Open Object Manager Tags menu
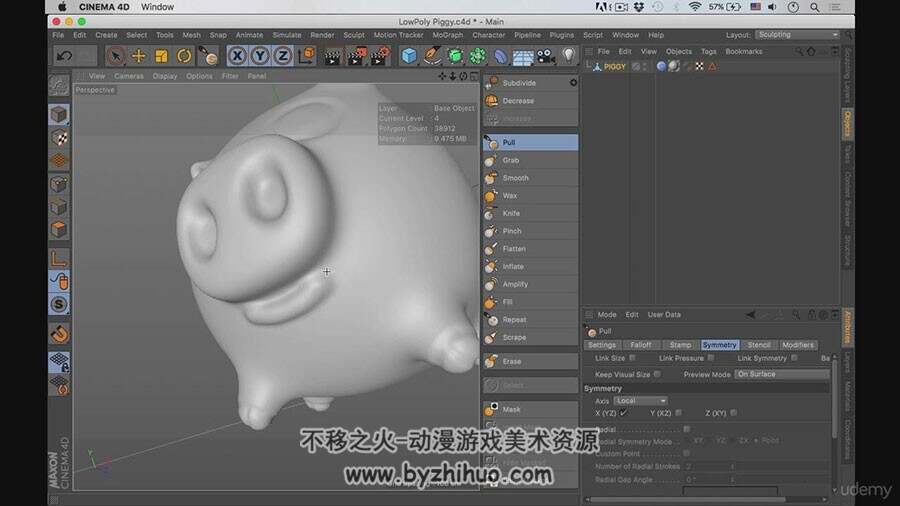 [x=708, y=52]
